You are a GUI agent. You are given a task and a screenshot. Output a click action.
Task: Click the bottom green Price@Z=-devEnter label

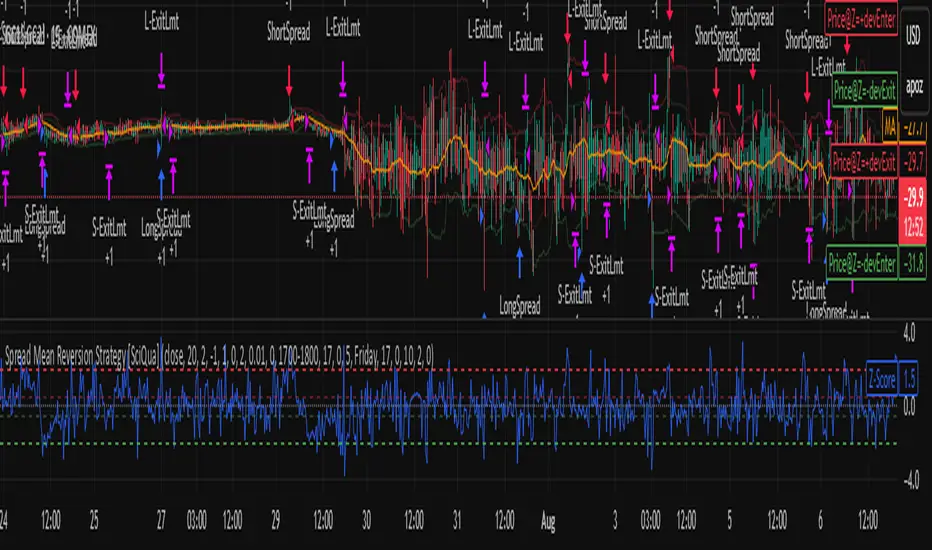coord(860,264)
